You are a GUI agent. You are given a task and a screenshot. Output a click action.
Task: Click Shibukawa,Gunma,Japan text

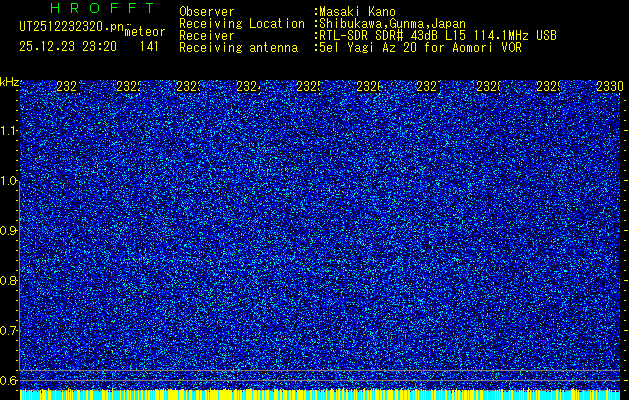pos(392,24)
